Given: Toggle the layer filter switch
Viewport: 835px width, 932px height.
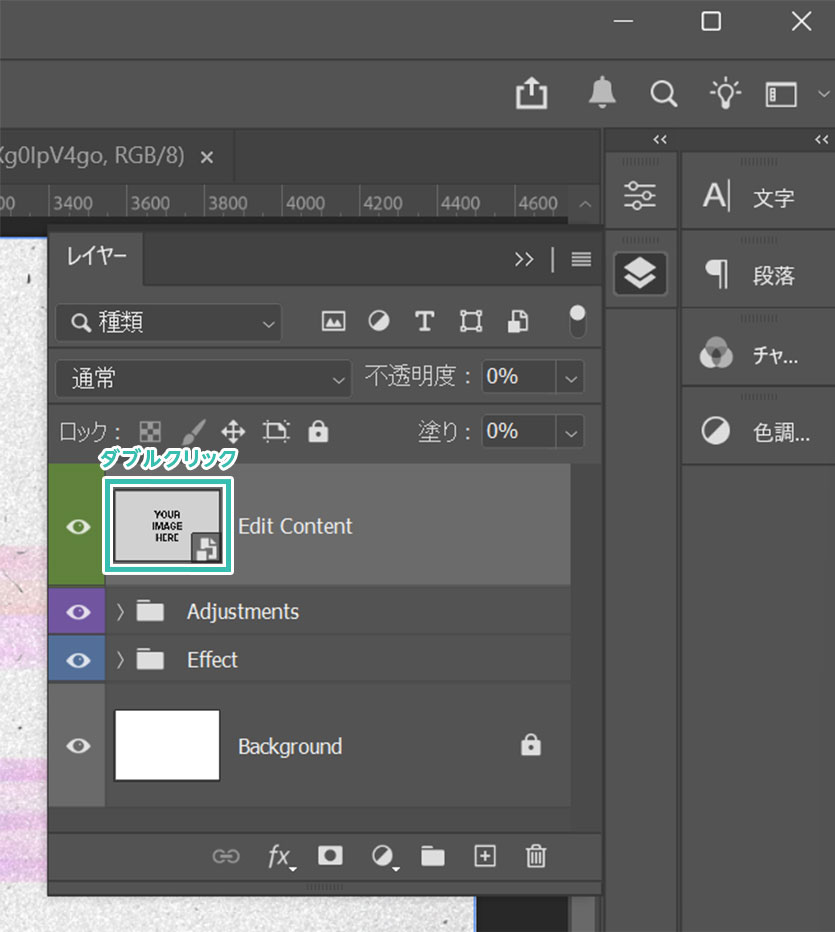Looking at the screenshot, I should [577, 321].
